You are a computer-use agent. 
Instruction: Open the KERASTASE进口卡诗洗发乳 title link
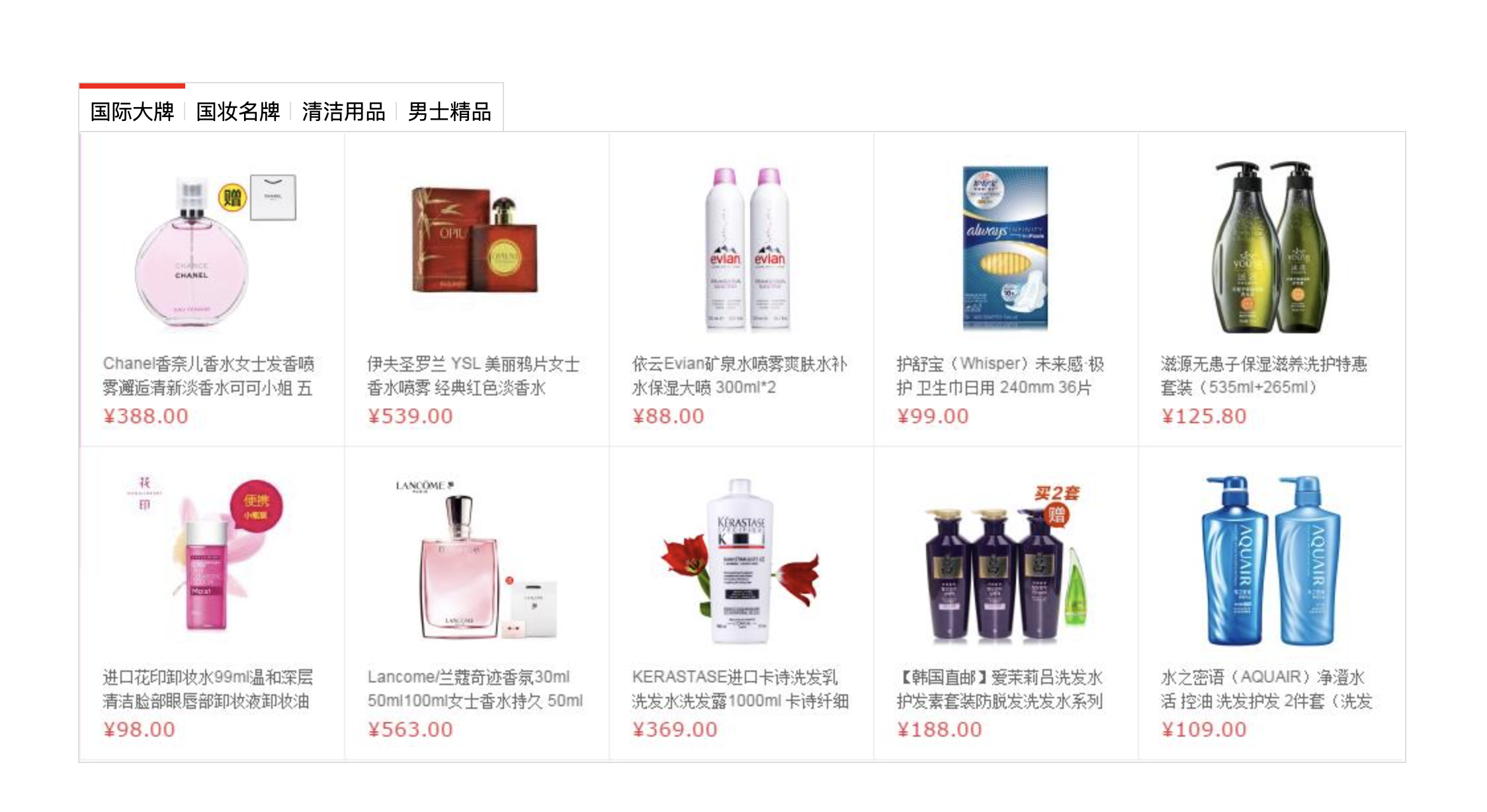[x=740, y=689]
